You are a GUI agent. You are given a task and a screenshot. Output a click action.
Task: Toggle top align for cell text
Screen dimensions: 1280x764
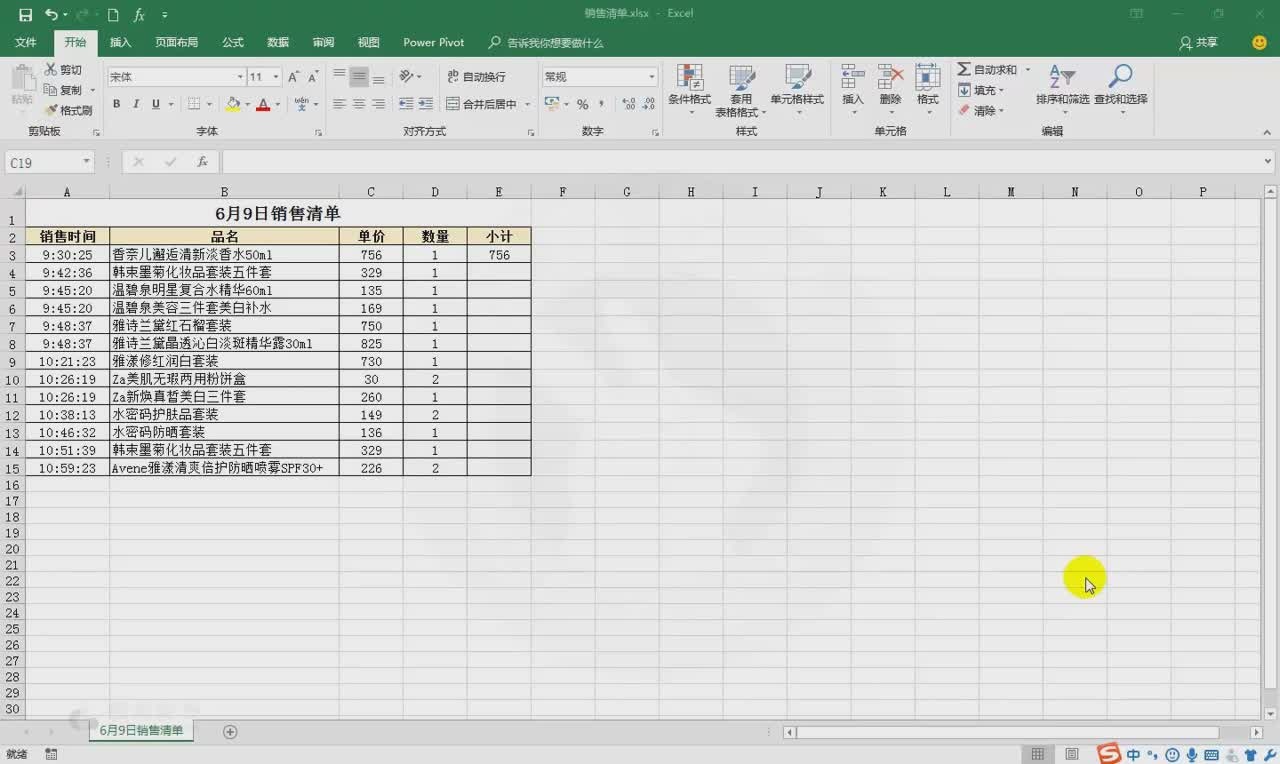(x=339, y=77)
